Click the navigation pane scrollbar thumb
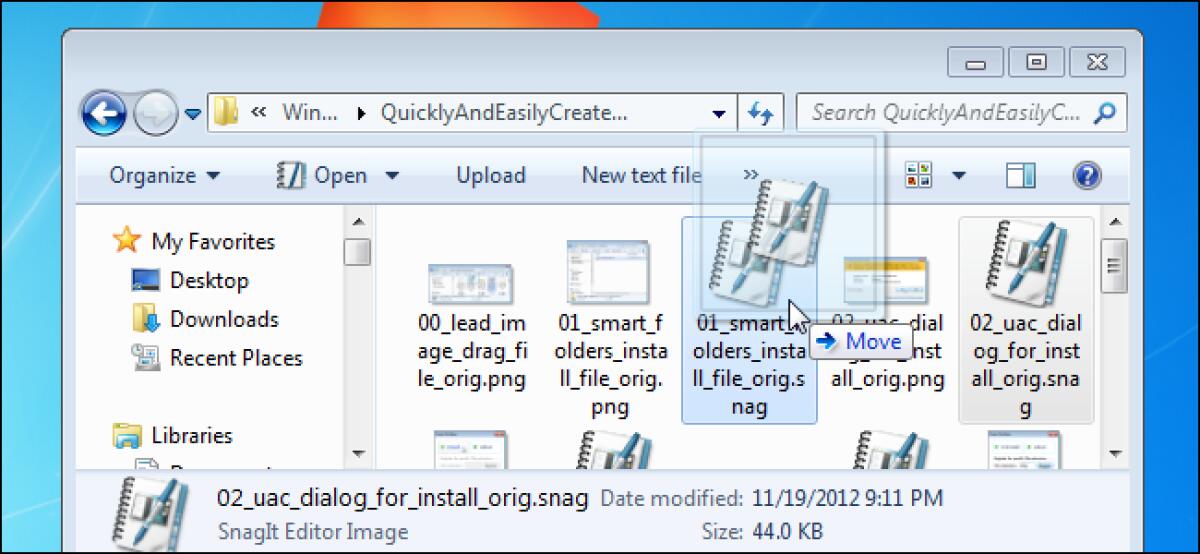This screenshot has height=554, width=1200. pyautogui.click(x=357, y=252)
